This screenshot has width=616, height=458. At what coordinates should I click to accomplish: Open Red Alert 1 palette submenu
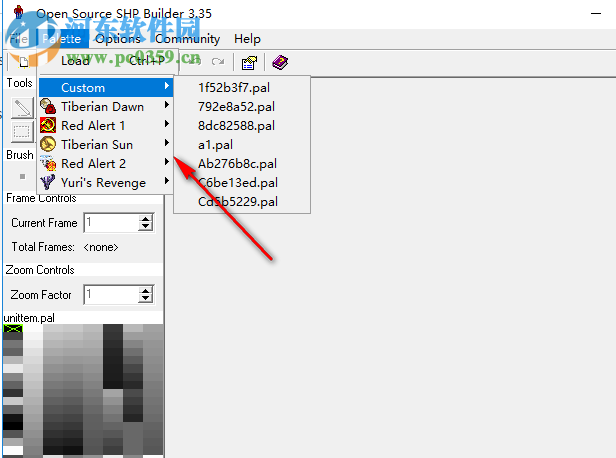point(106,126)
